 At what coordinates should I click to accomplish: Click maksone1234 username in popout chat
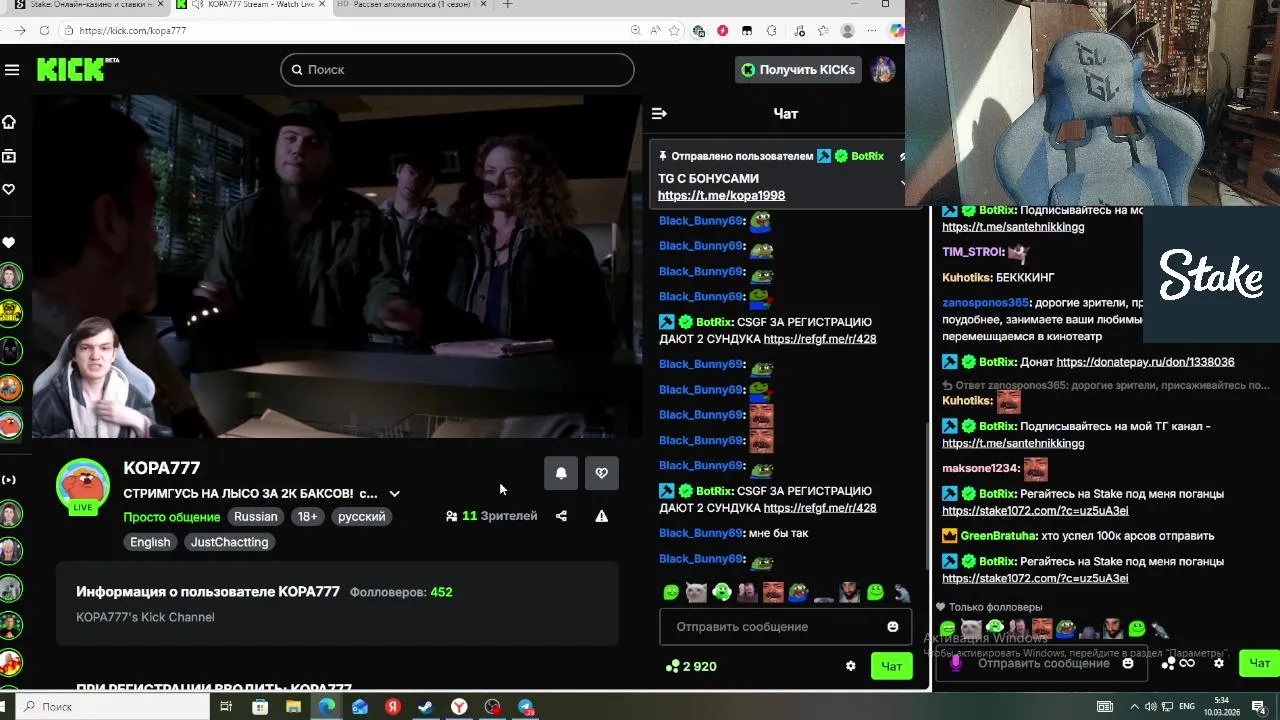981,468
